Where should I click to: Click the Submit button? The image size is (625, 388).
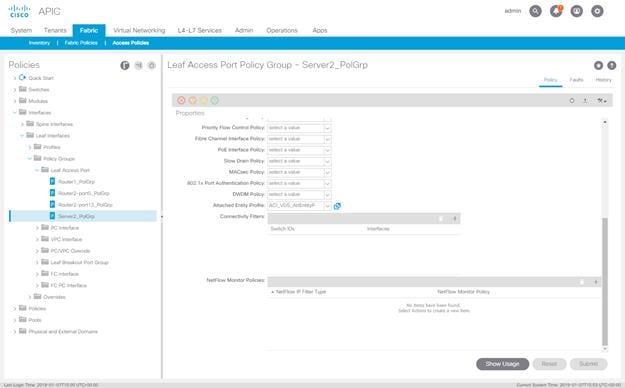click(588, 364)
